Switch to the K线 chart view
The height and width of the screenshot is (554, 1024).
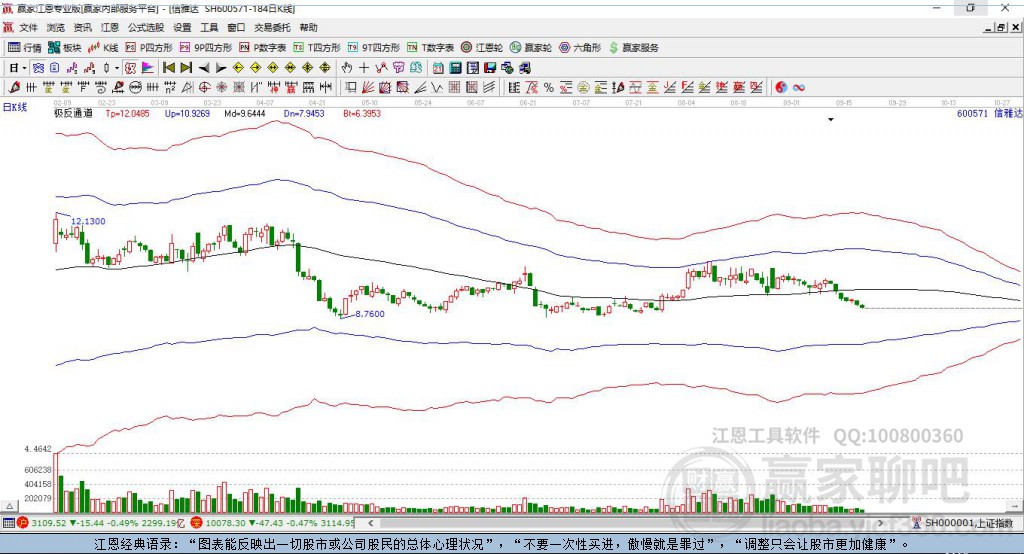103,48
